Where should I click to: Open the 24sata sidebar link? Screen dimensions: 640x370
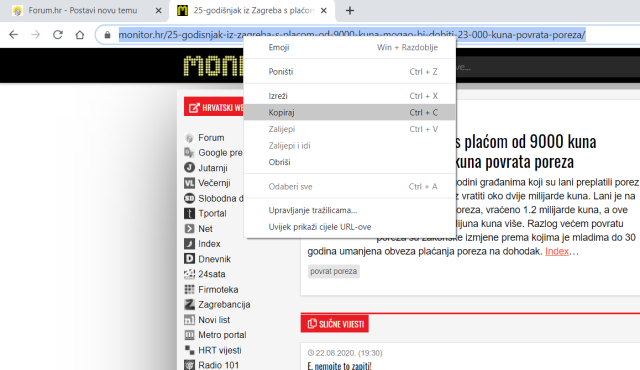point(211,274)
